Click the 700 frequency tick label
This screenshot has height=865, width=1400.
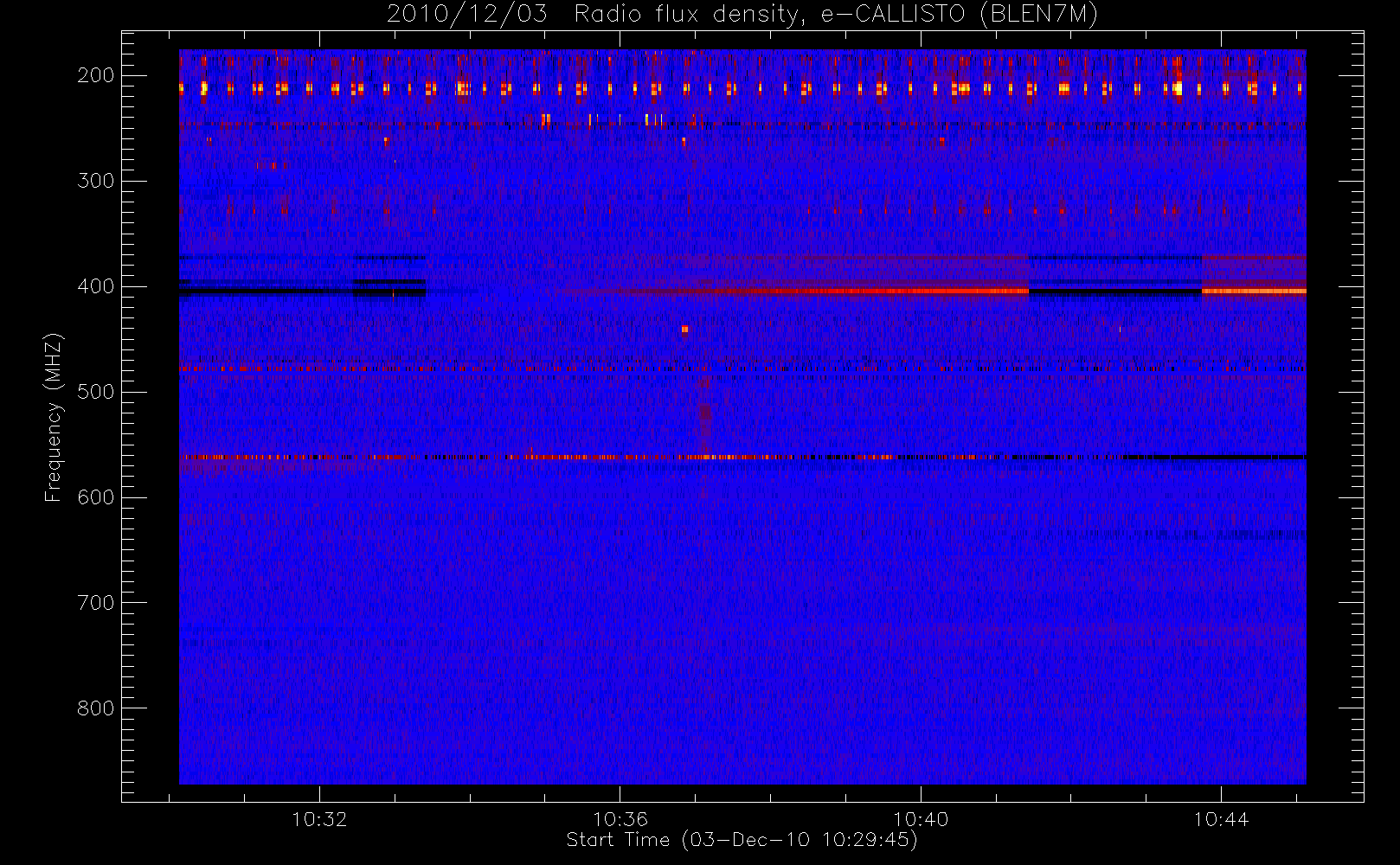coord(96,603)
